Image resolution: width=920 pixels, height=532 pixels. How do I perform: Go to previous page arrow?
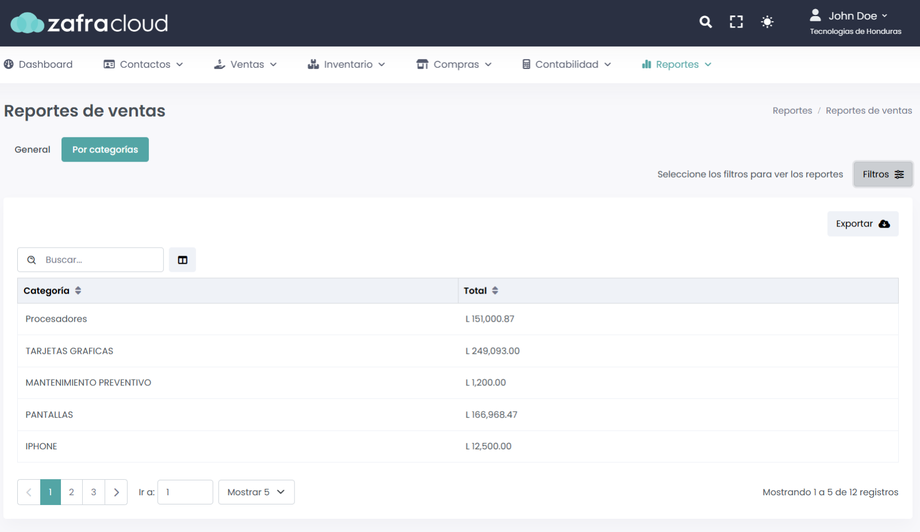(29, 492)
